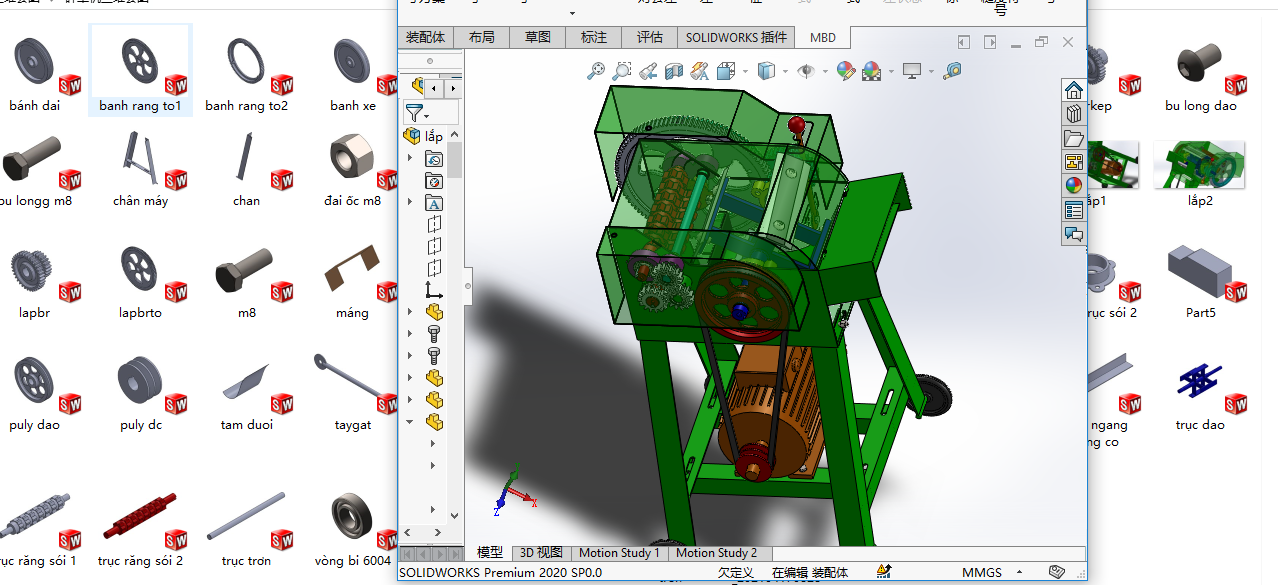Open the File Explorer task pane tab

(1073, 138)
